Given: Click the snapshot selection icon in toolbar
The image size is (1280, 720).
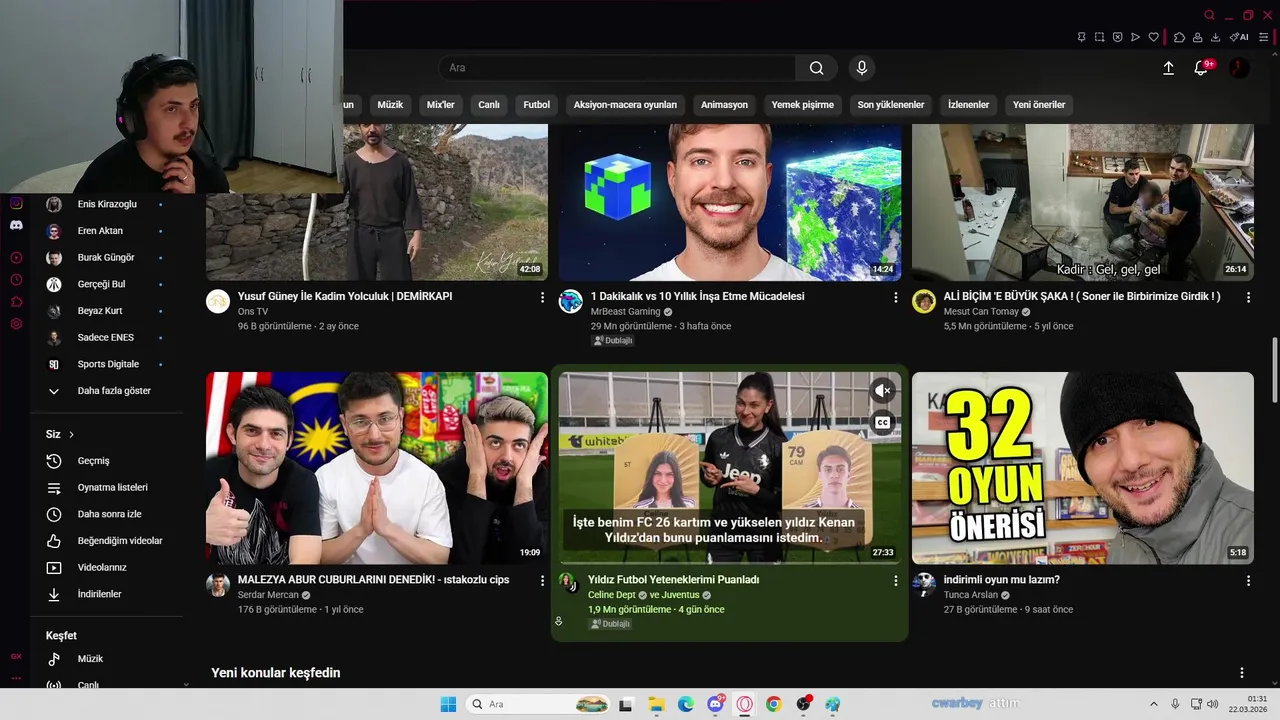Looking at the screenshot, I should coord(1099,37).
